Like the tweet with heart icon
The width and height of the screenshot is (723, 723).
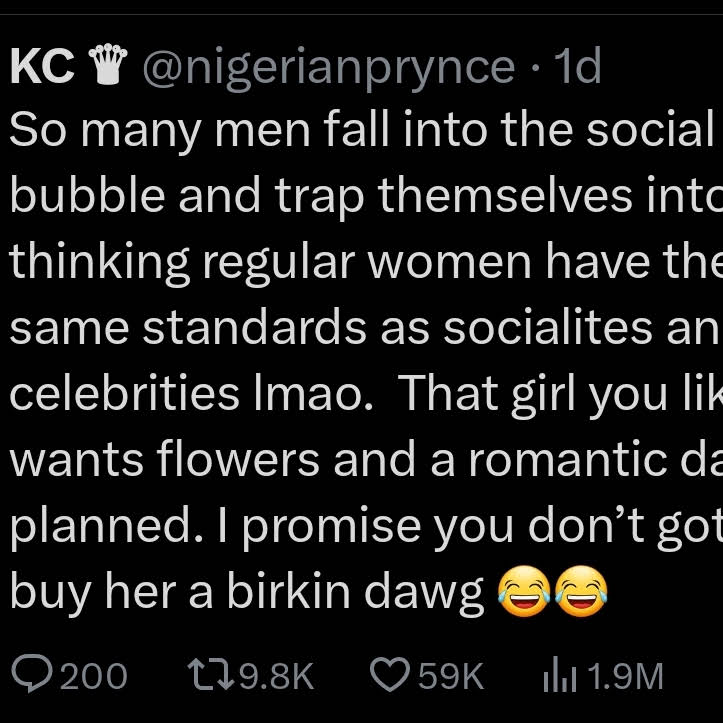(388, 676)
